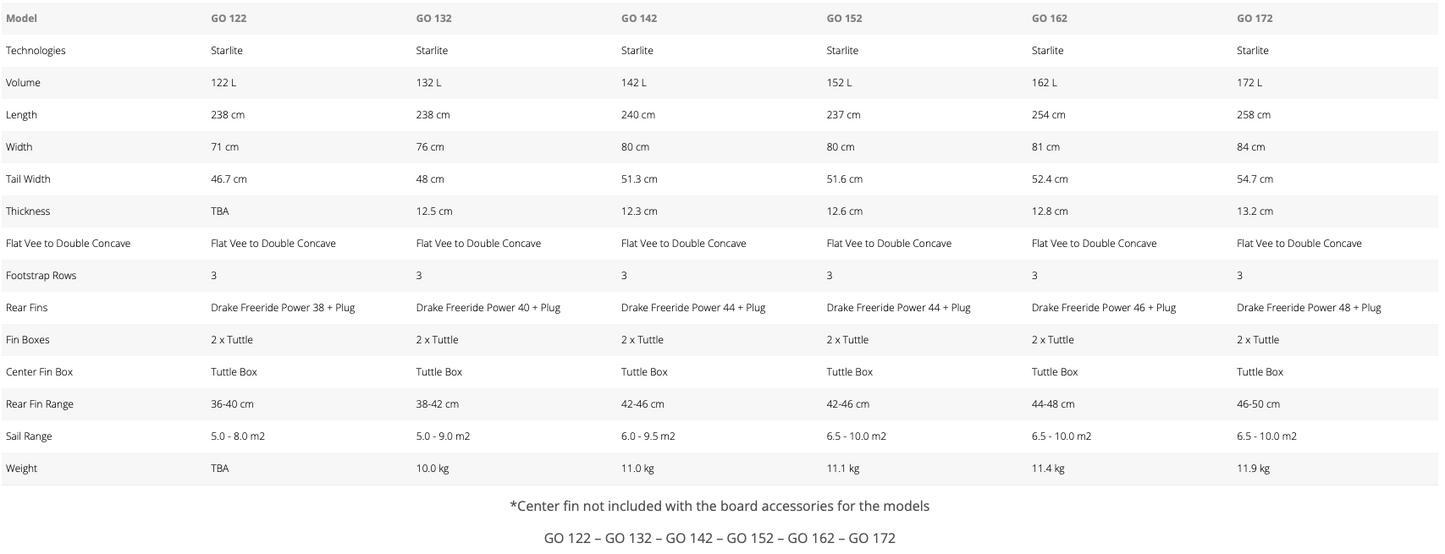Screen dimensions: 1445x554
Task: Select the 12.5 cm thickness cell
Action: tap(434, 211)
